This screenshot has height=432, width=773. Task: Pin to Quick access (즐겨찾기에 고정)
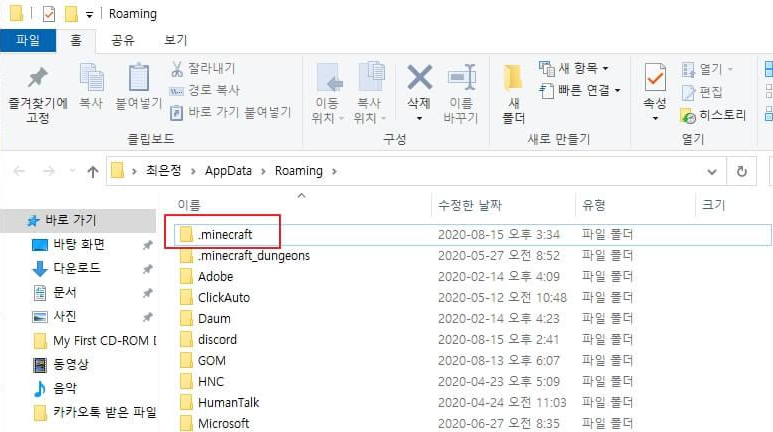coord(37,95)
